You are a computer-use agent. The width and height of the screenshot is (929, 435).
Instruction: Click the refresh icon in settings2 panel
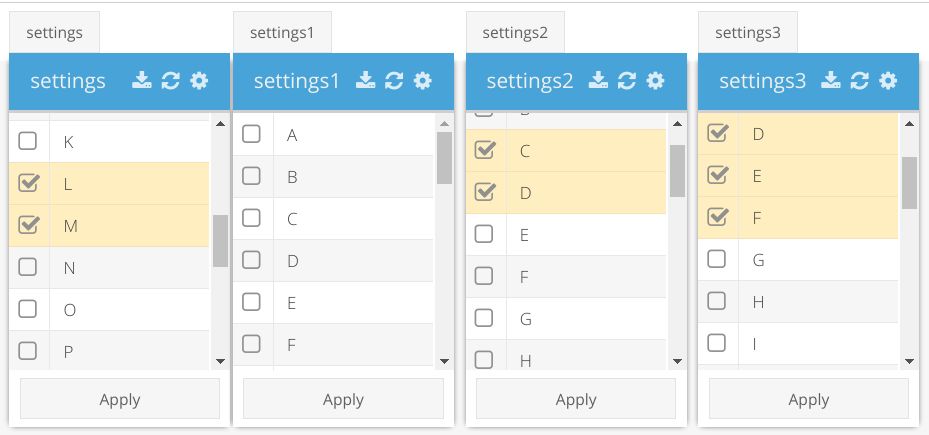pyautogui.click(x=626, y=81)
